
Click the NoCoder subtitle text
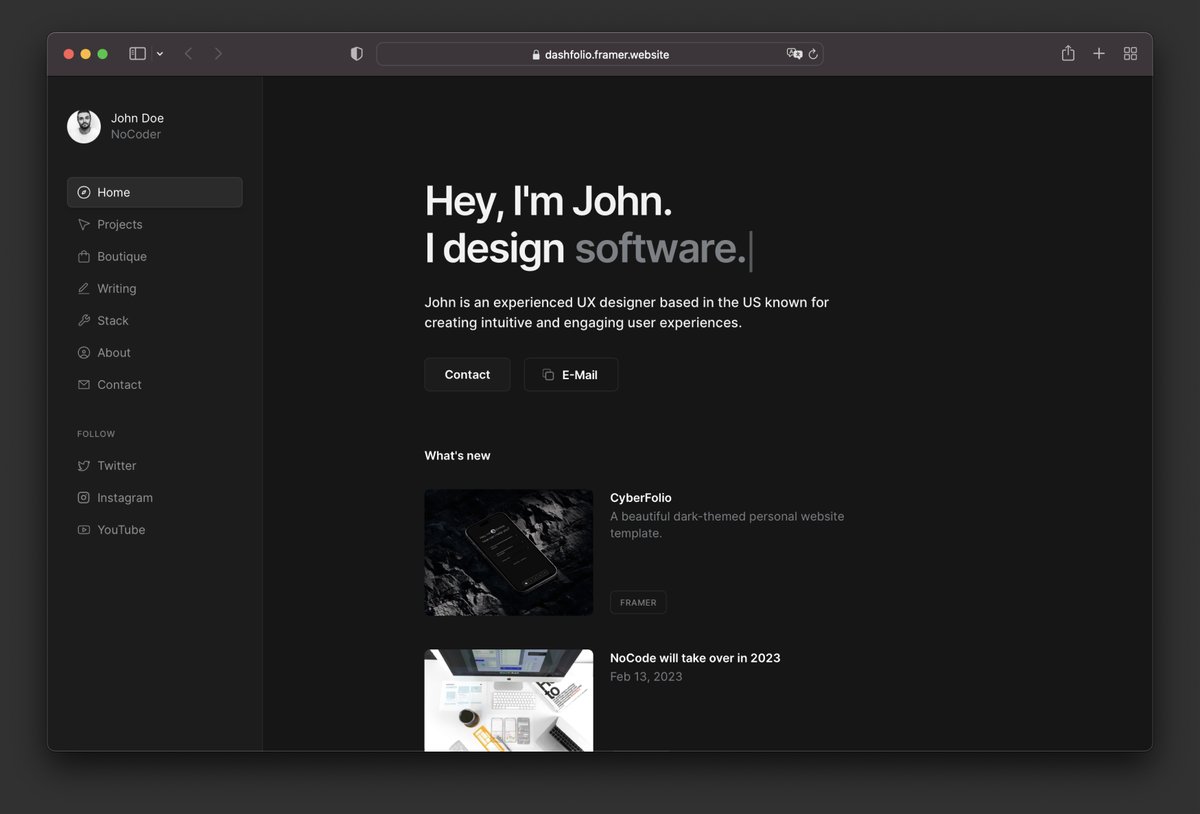(136, 134)
